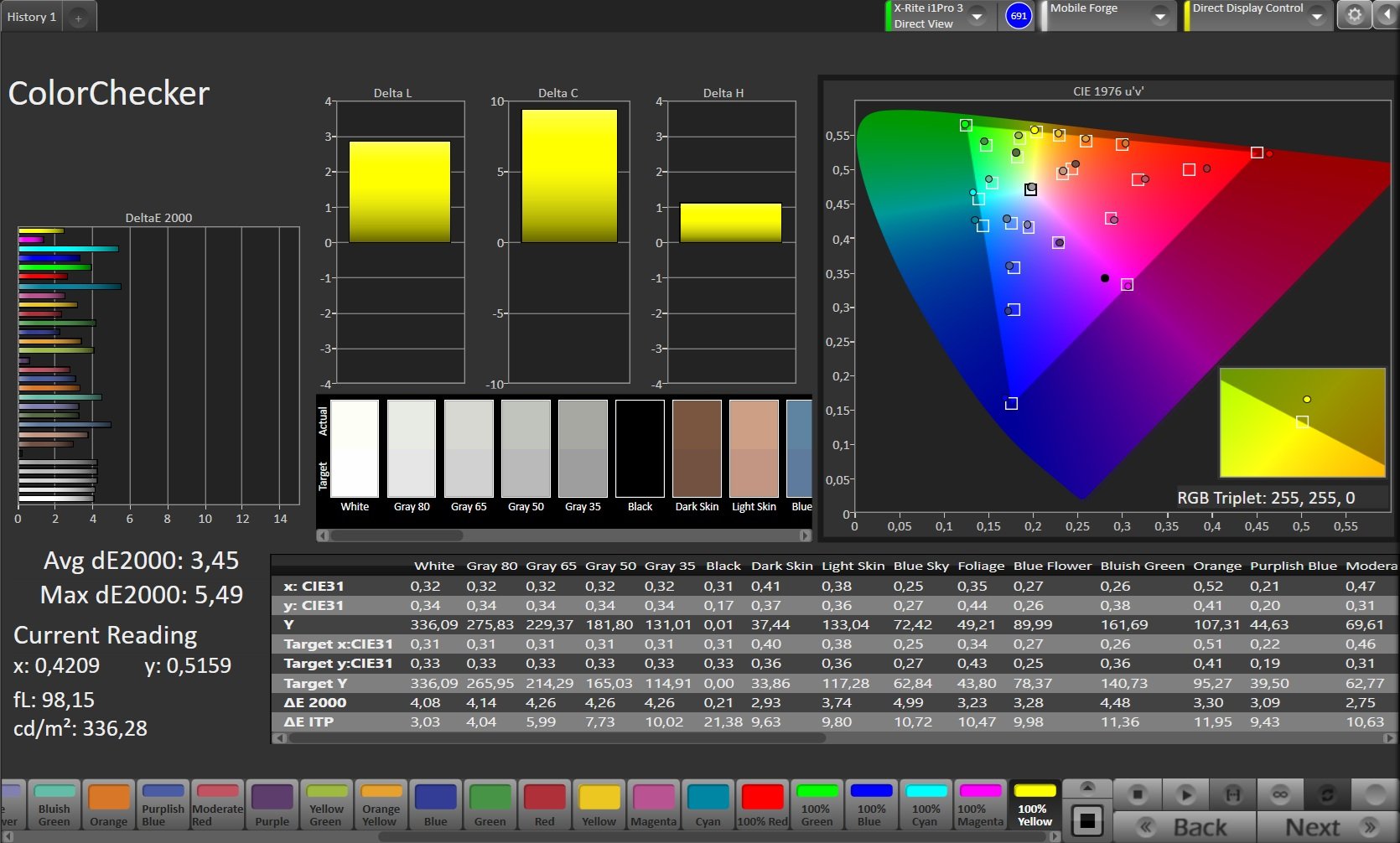Screen dimensions: 1400x843
Task: Click the collapse panel arrow at top right
Action: [1386, 16]
